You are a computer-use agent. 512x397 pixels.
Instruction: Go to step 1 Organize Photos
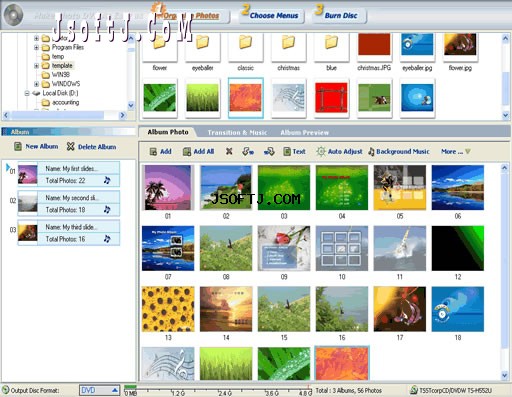point(191,15)
